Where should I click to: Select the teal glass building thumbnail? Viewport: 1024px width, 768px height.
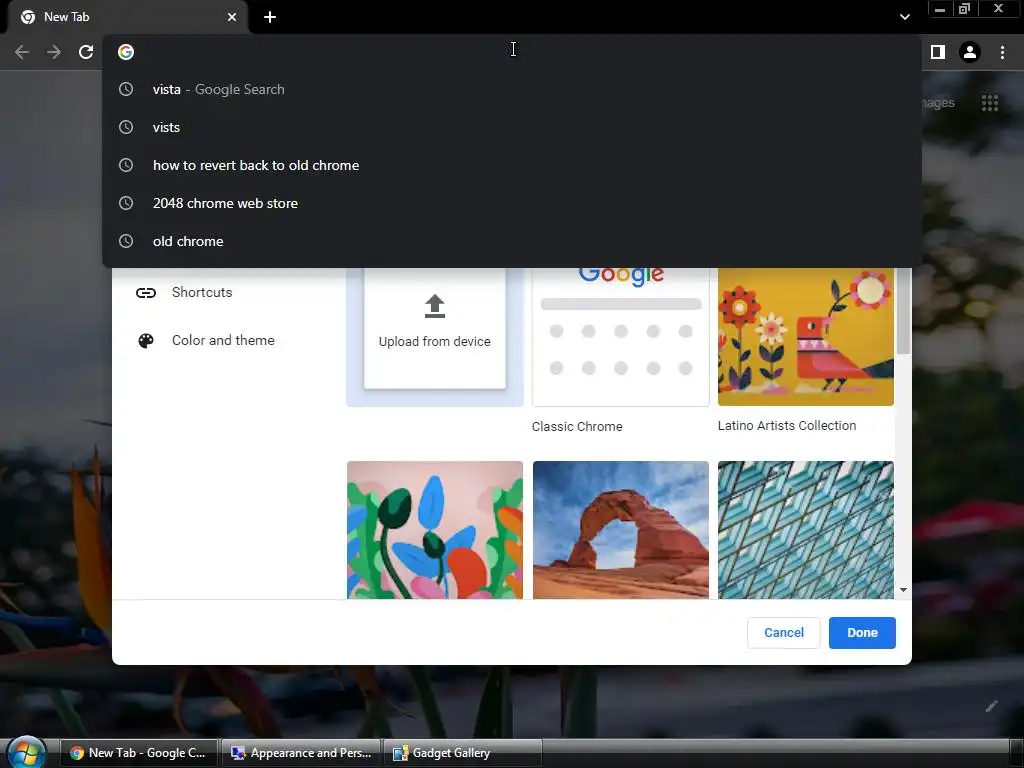click(x=806, y=530)
